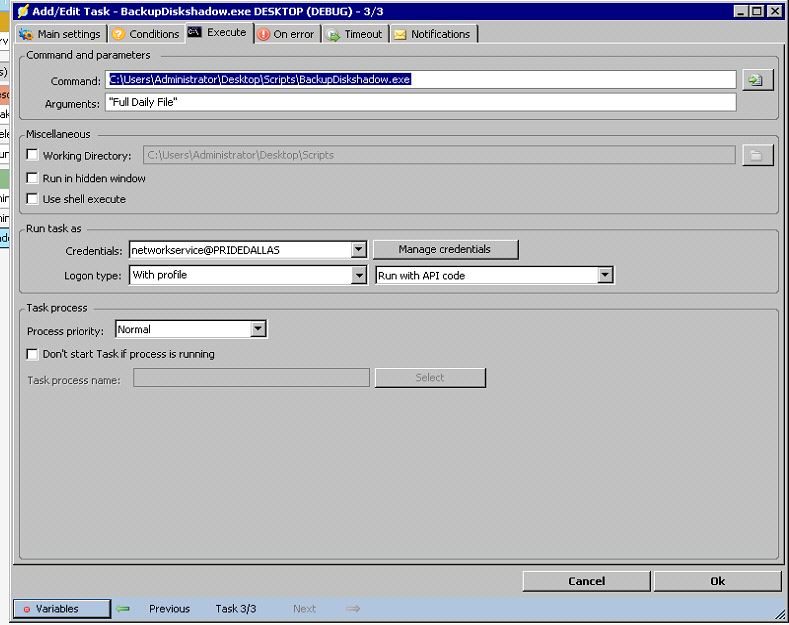Go to the Notifications tab

pos(432,34)
